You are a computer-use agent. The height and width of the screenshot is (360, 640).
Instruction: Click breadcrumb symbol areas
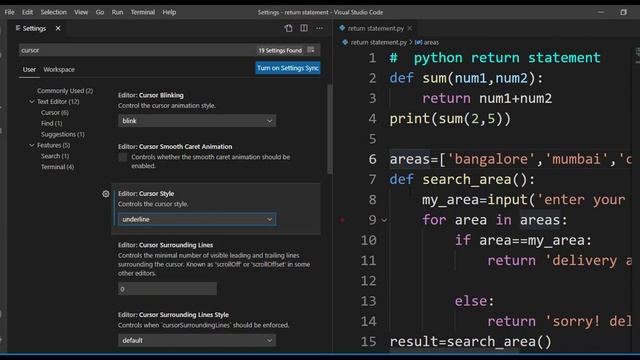(x=431, y=42)
